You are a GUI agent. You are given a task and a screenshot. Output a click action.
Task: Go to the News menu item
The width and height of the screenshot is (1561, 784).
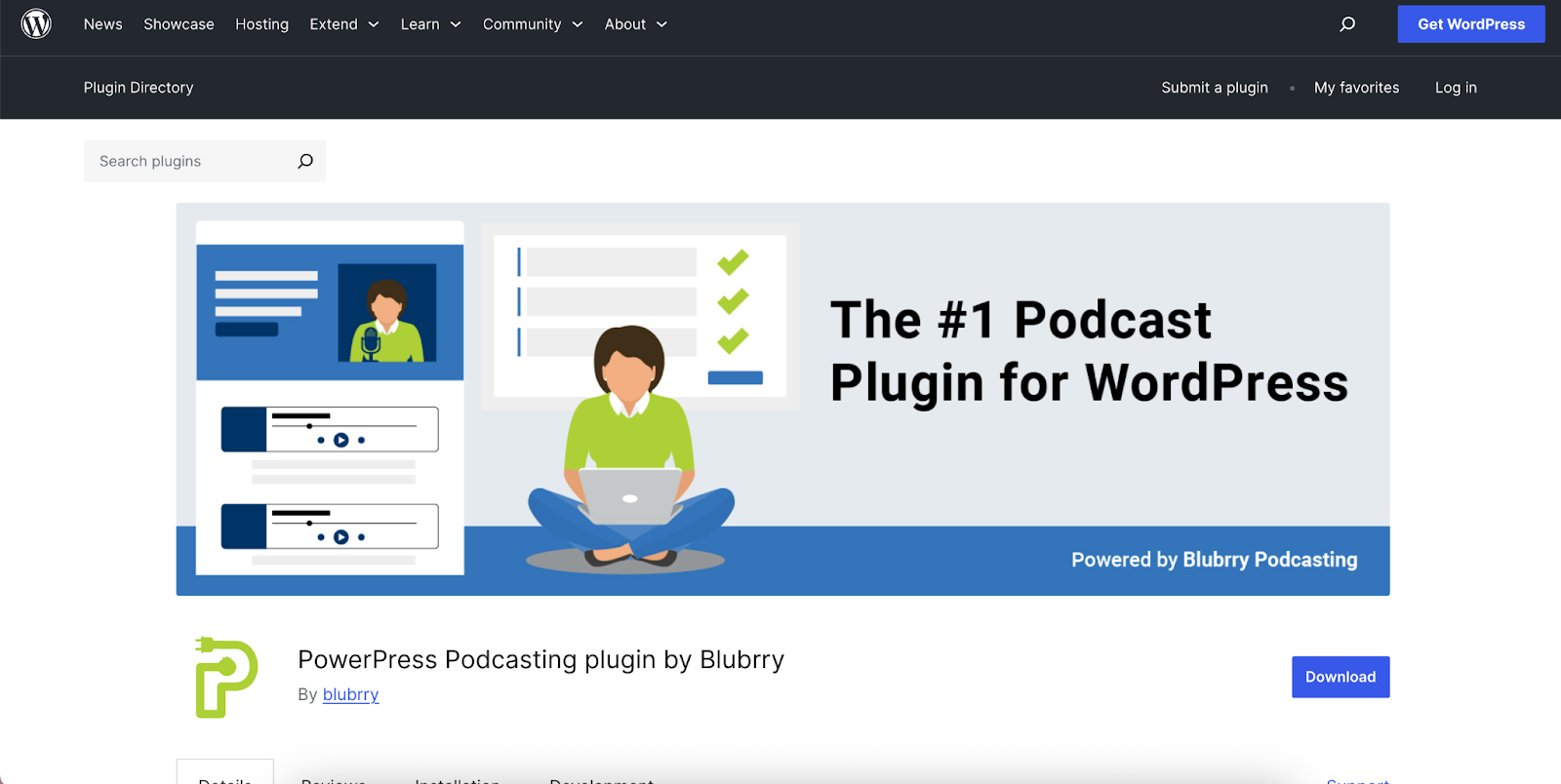(x=102, y=24)
